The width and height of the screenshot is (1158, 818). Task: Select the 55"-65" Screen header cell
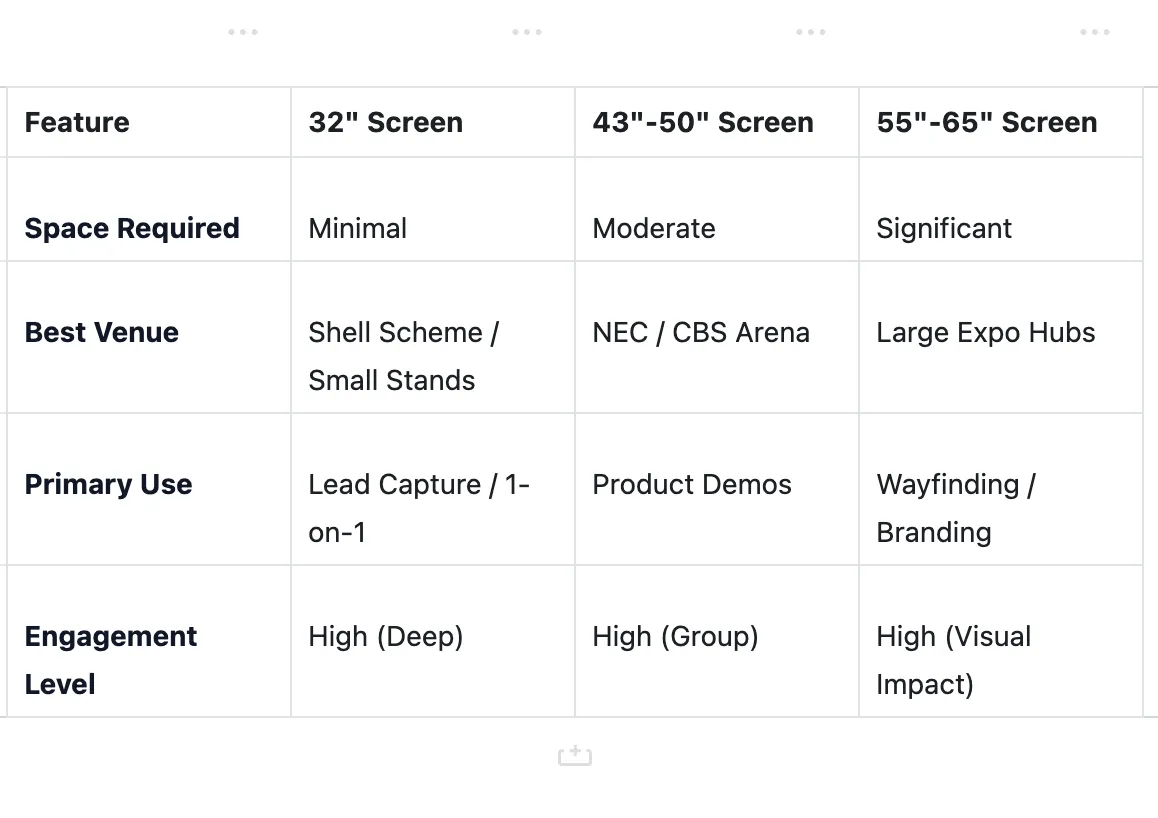click(x=987, y=123)
